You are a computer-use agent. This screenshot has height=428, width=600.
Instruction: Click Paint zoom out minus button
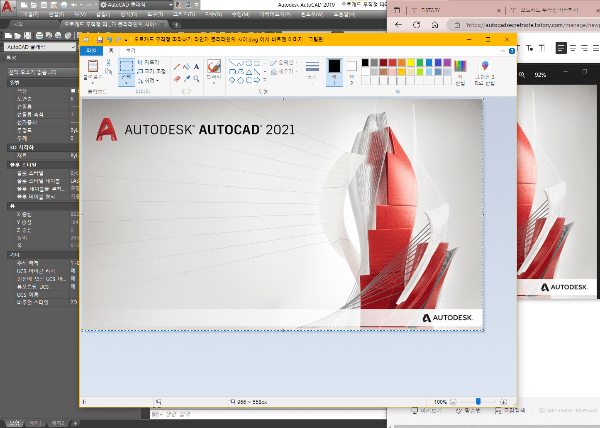[453, 402]
